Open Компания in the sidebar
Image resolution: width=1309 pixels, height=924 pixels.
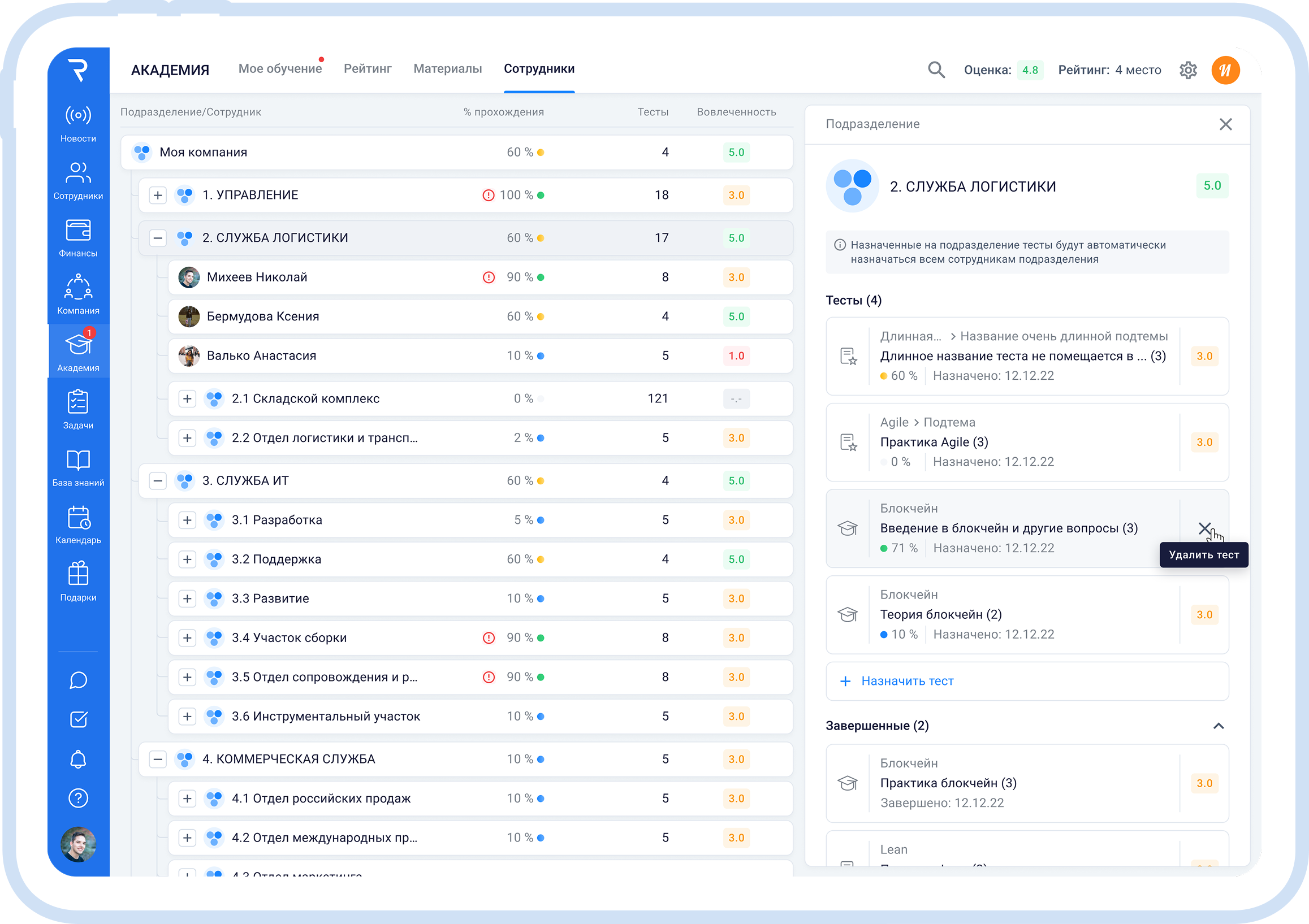coord(78,296)
